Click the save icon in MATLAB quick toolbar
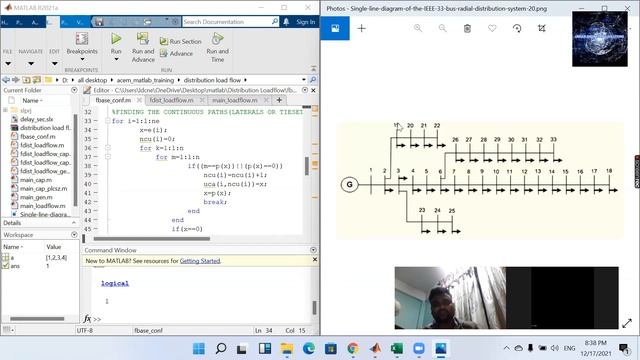The width and height of the screenshot is (640, 360). click(99, 22)
